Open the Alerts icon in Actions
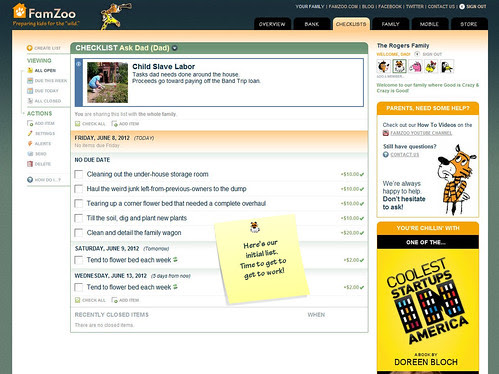 (30, 144)
